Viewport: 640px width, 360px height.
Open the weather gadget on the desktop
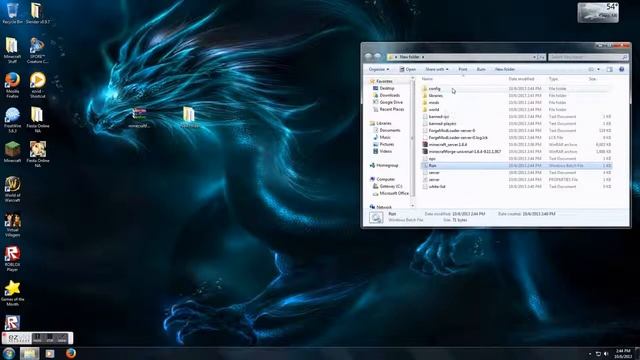pyautogui.click(x=598, y=13)
